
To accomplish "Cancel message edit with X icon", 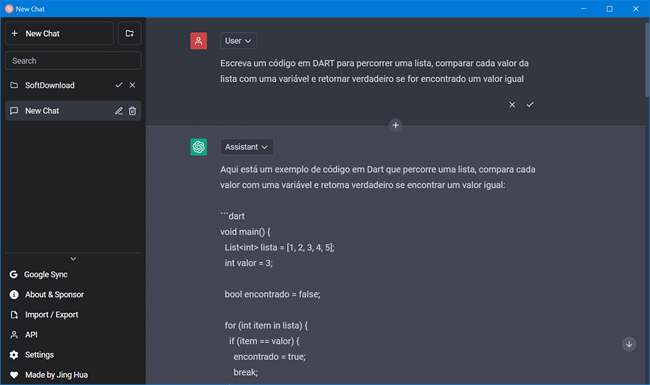I will [x=512, y=104].
